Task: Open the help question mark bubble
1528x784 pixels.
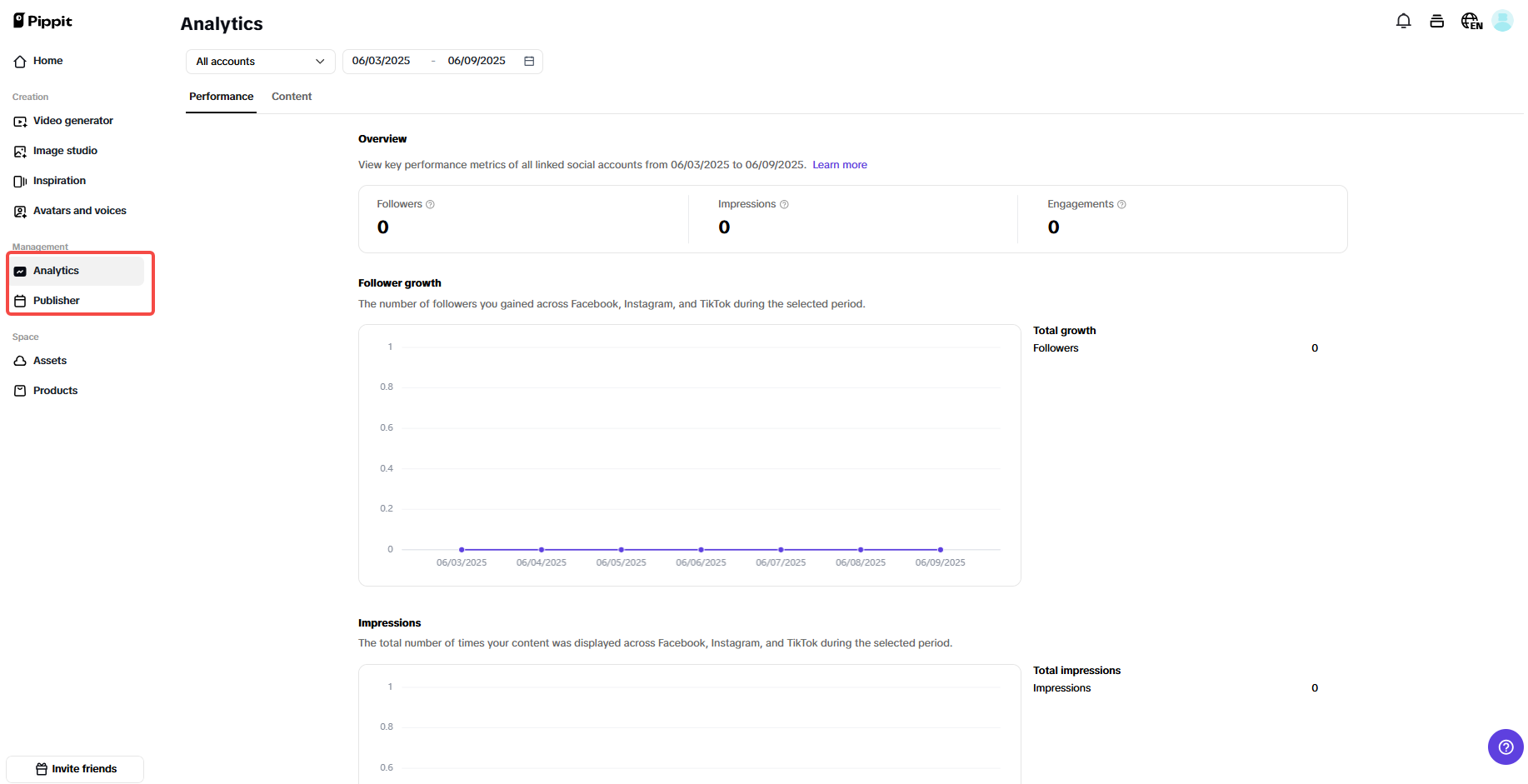Action: tap(1506, 747)
